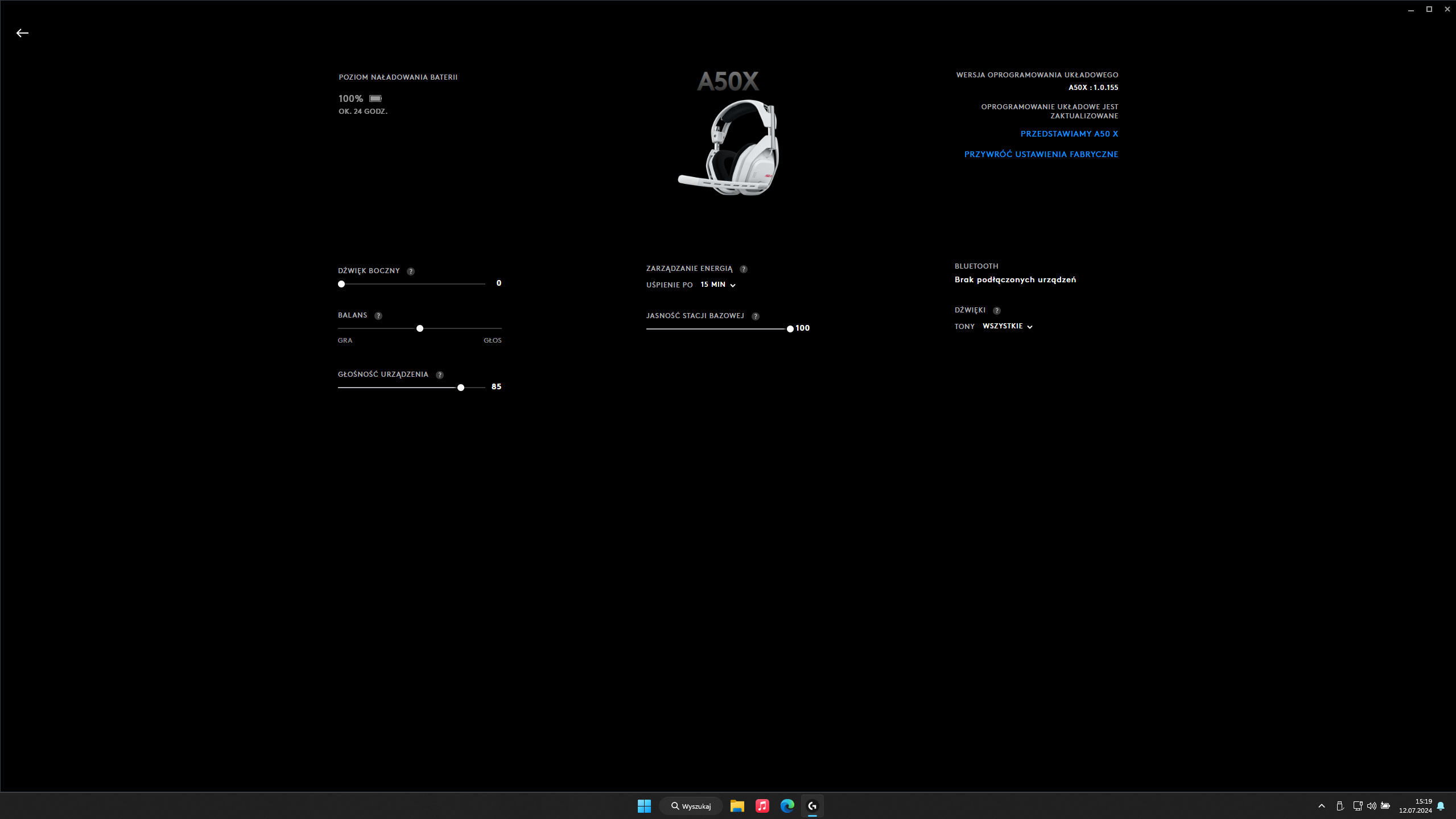This screenshot has width=1456, height=819.
Task: Show hidden tray icons chevron
Action: [x=1322, y=806]
